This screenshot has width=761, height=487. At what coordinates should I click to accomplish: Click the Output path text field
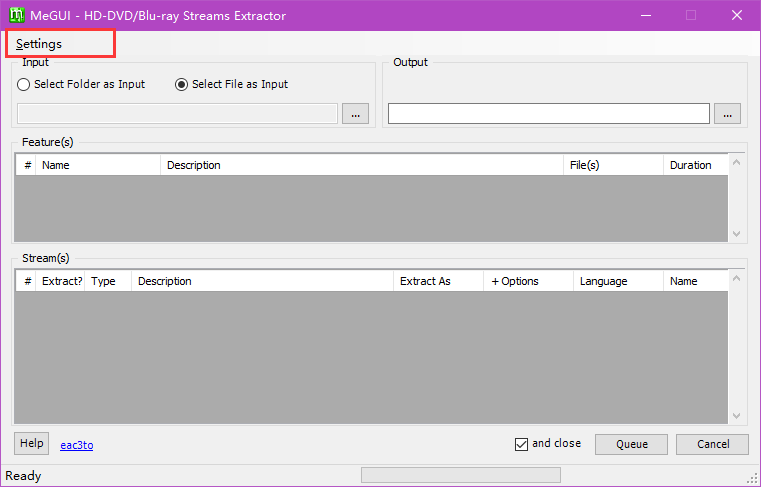click(x=548, y=114)
